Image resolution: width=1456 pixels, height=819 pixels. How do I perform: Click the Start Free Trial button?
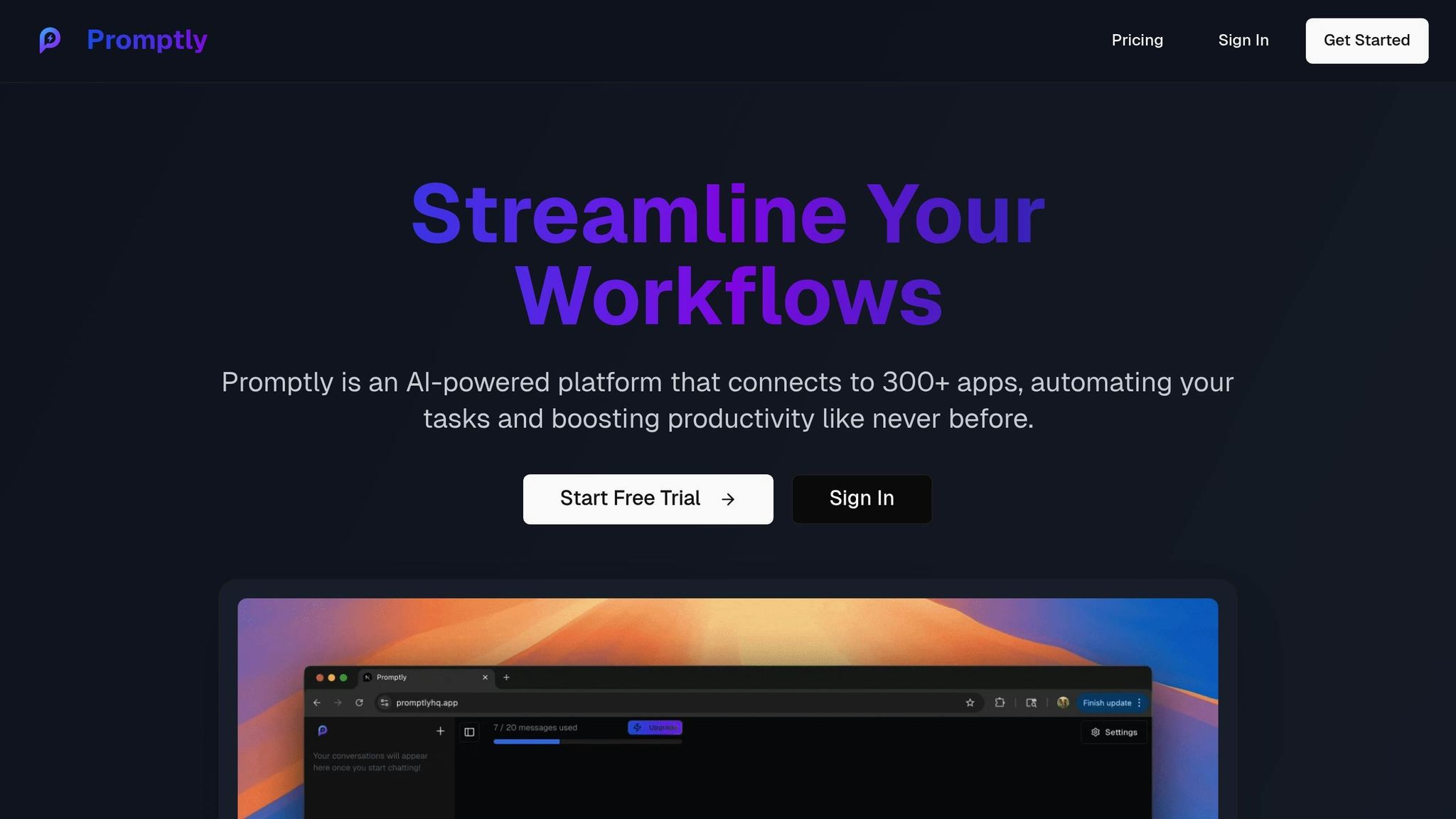tap(648, 499)
